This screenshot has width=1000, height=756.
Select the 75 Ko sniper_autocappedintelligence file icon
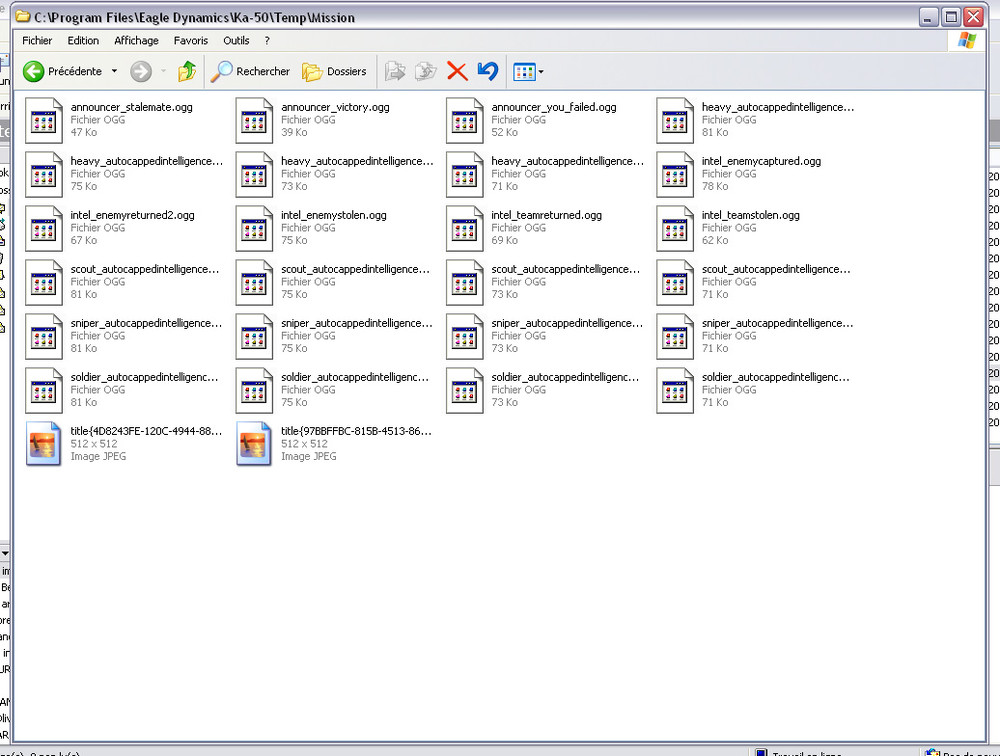pos(254,337)
